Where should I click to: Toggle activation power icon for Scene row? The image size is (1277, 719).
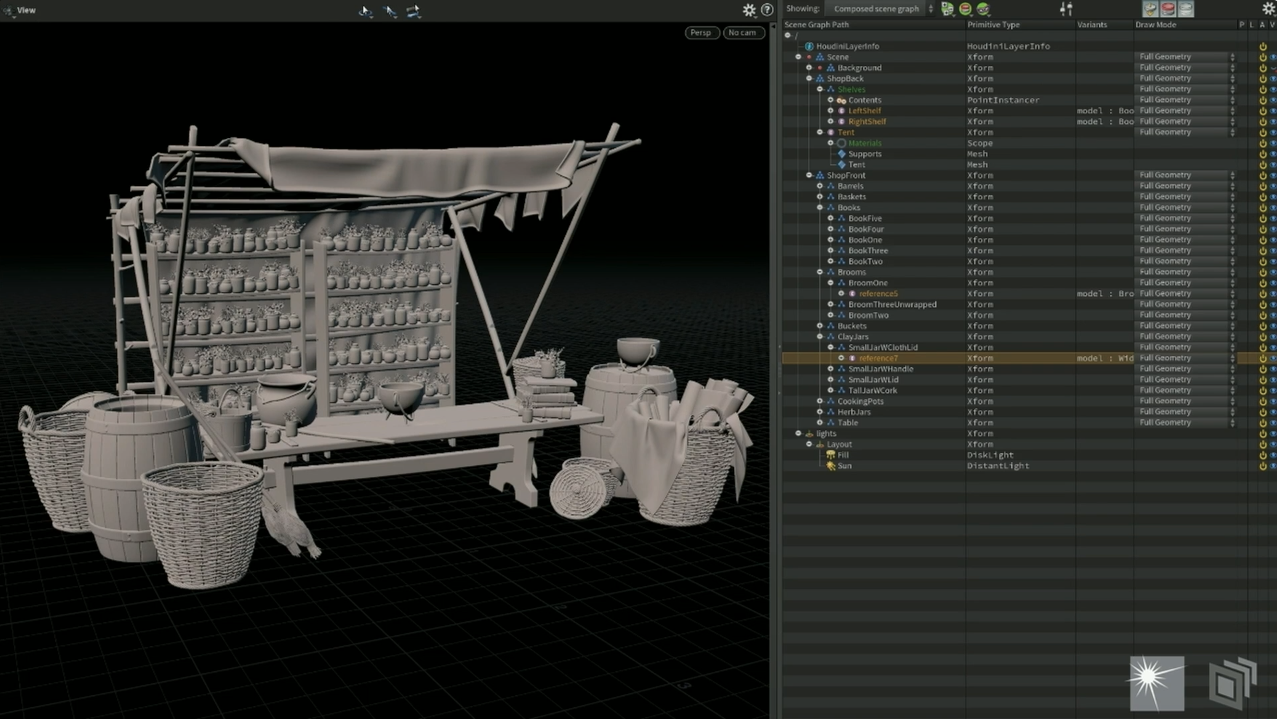1263,57
